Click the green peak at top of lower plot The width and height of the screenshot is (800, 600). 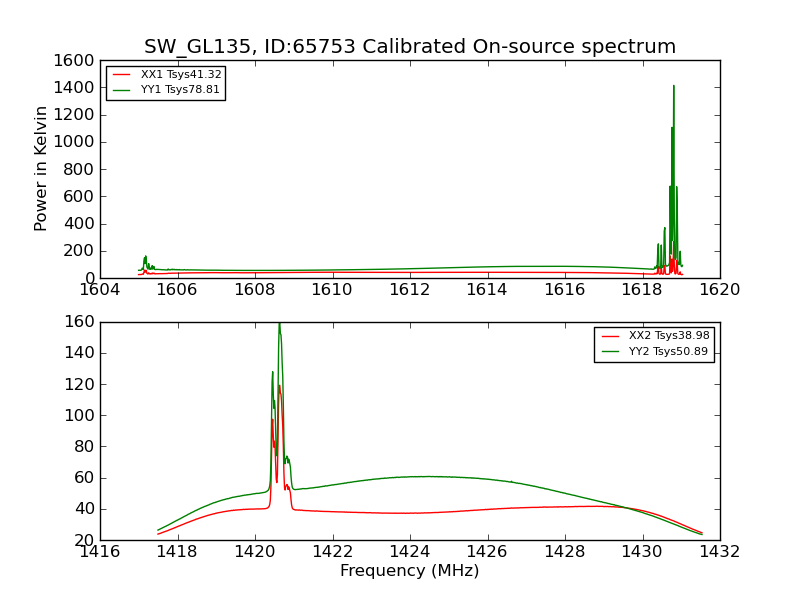coord(280,325)
